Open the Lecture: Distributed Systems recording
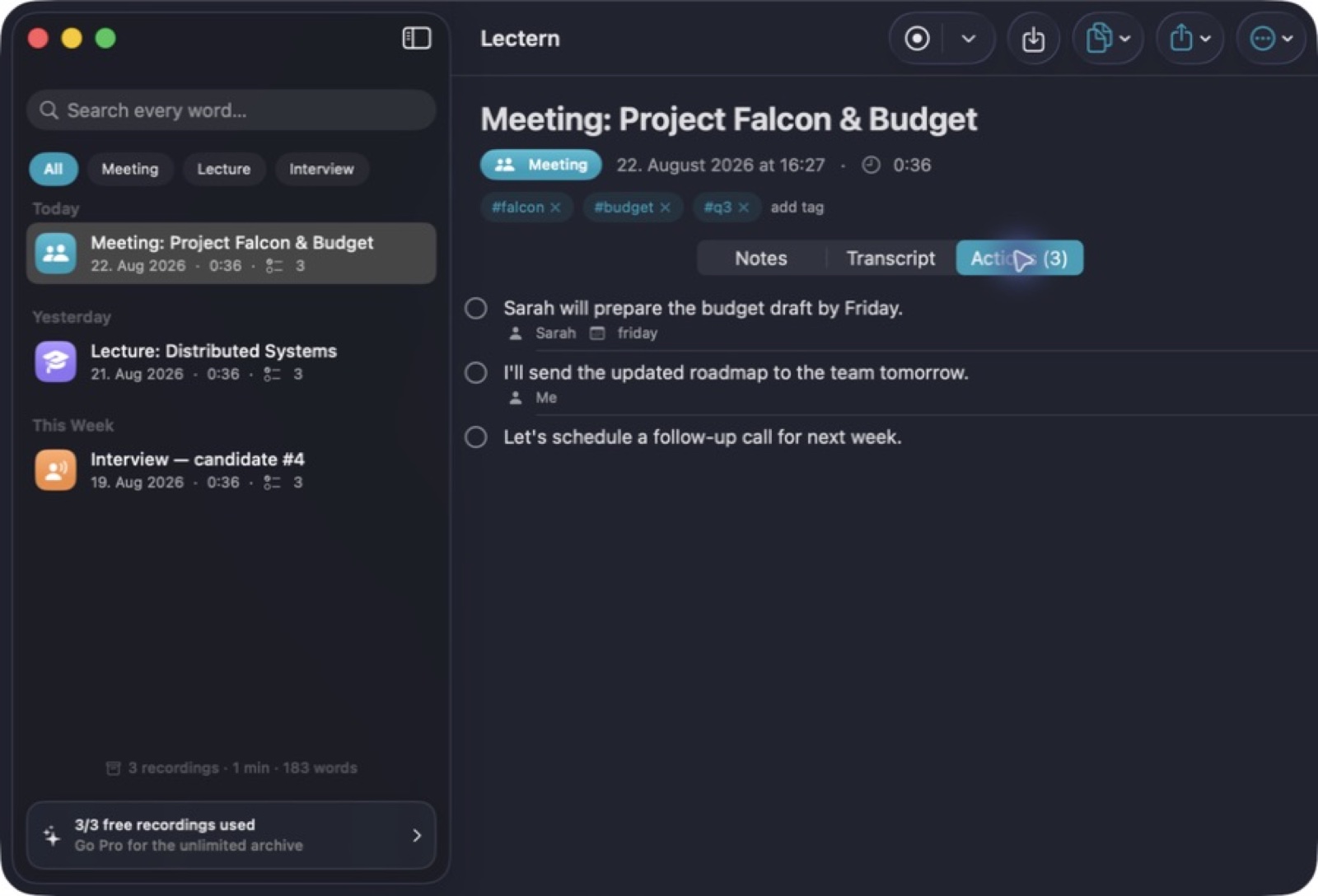 [231, 362]
